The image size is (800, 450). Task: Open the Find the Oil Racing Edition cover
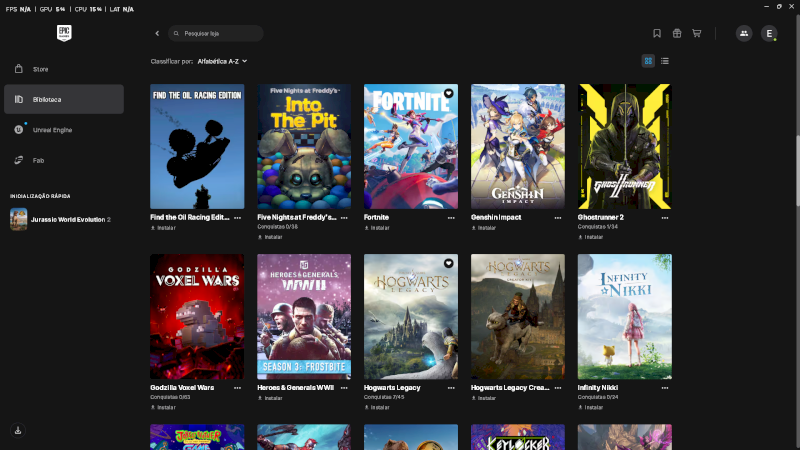(197, 146)
